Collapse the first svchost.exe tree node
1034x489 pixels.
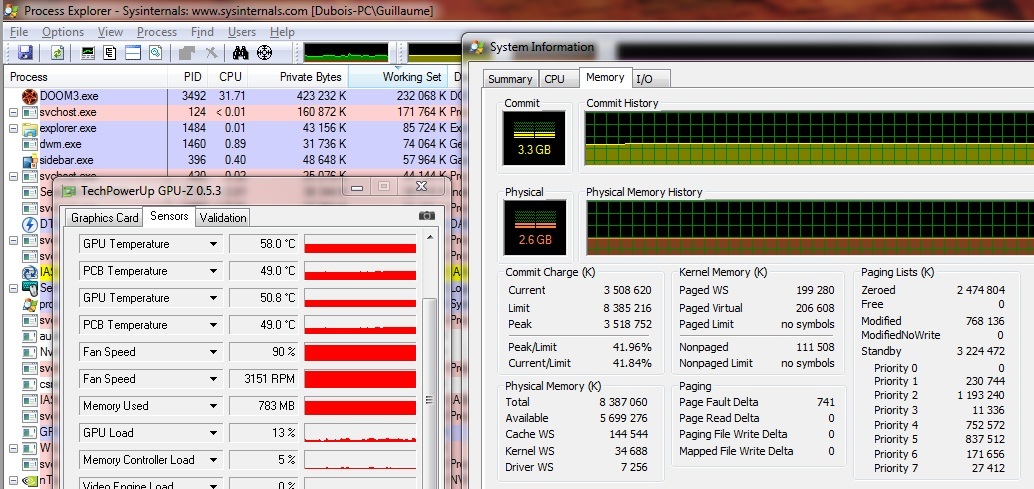pos(13,112)
